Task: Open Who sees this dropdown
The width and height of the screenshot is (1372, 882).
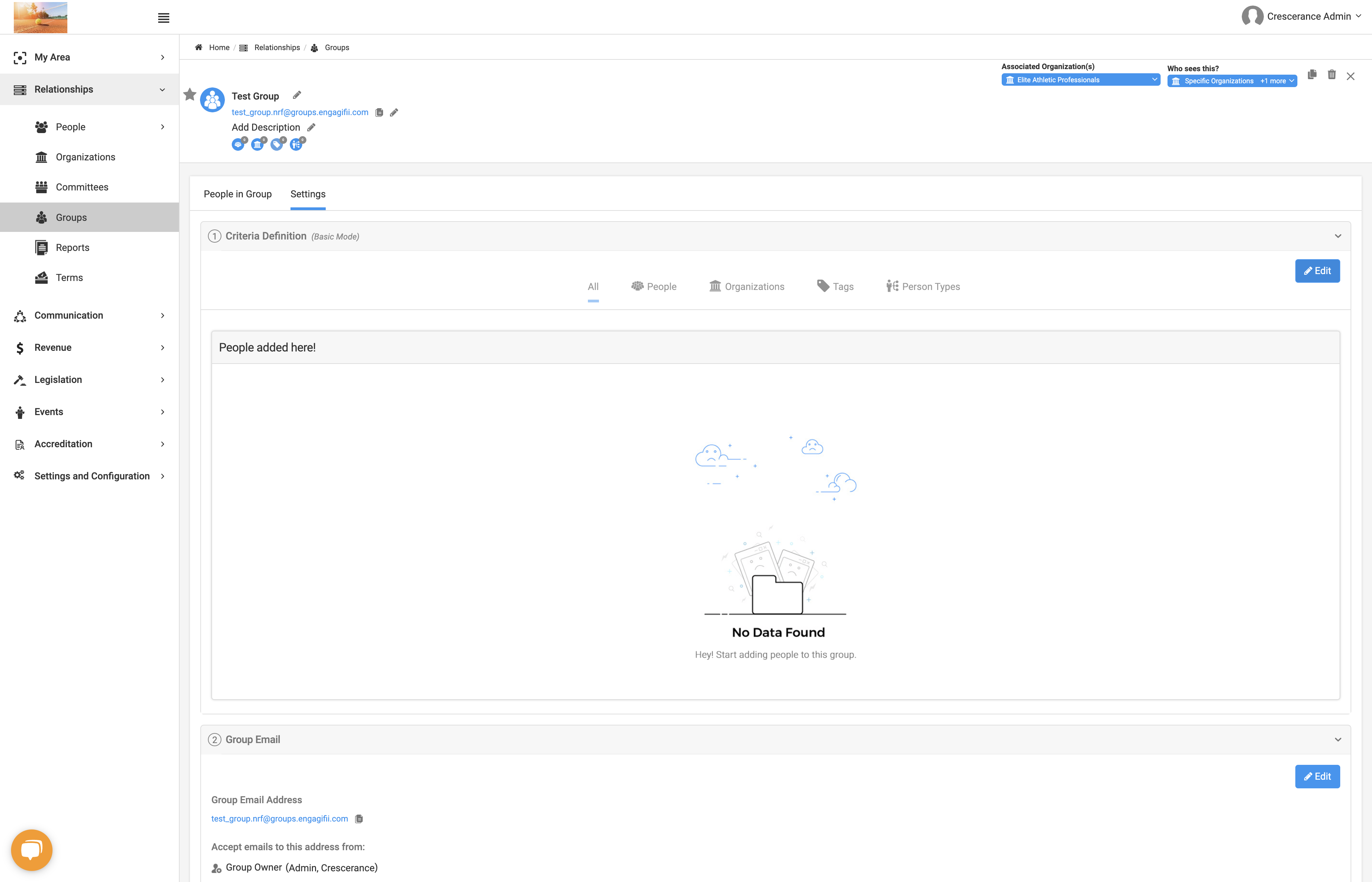Action: (1232, 81)
